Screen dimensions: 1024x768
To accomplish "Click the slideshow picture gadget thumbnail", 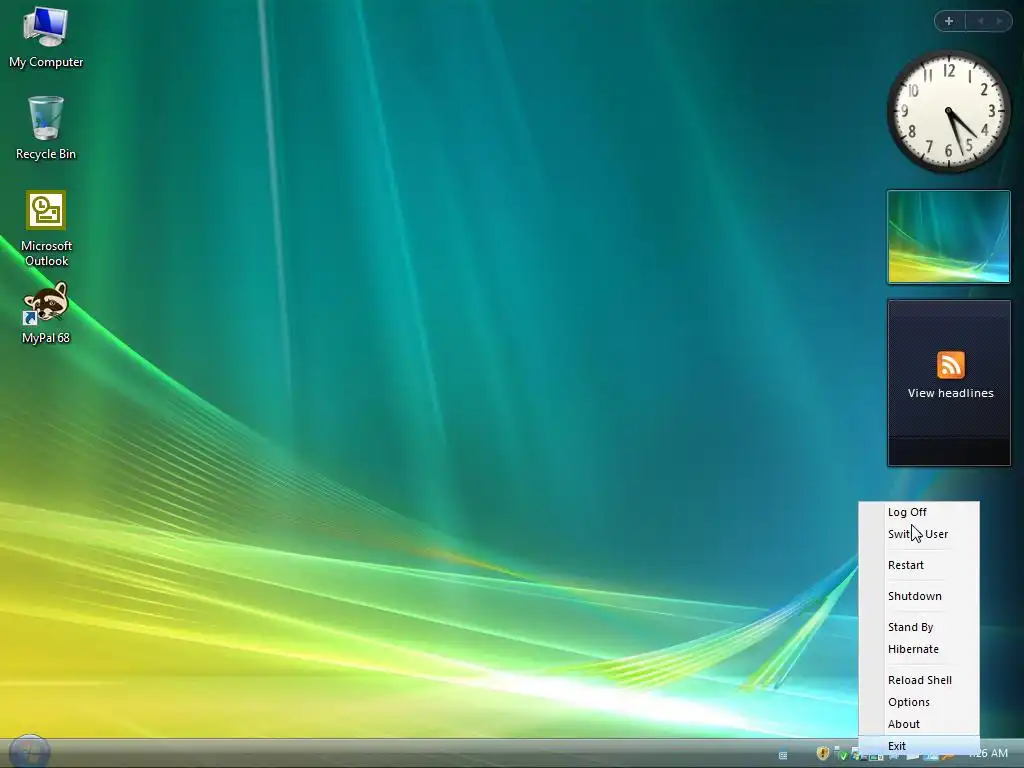I will [949, 237].
